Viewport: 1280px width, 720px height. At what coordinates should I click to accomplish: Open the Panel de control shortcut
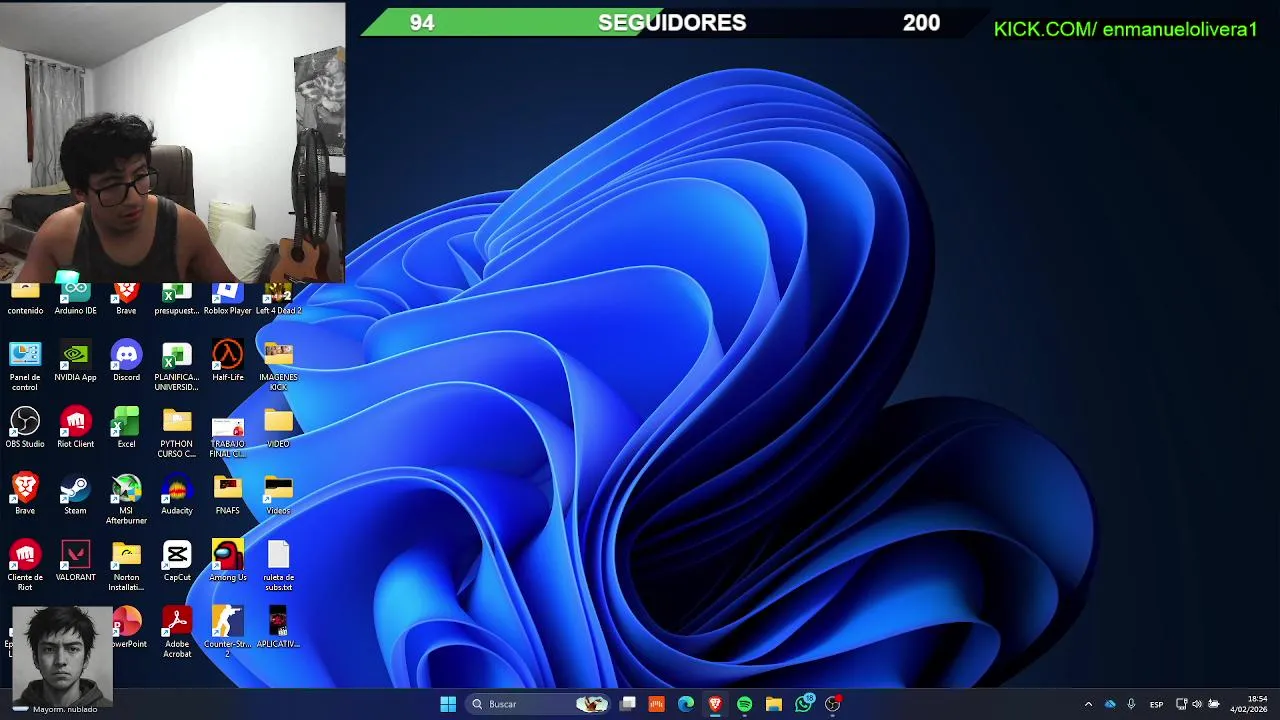(x=25, y=366)
